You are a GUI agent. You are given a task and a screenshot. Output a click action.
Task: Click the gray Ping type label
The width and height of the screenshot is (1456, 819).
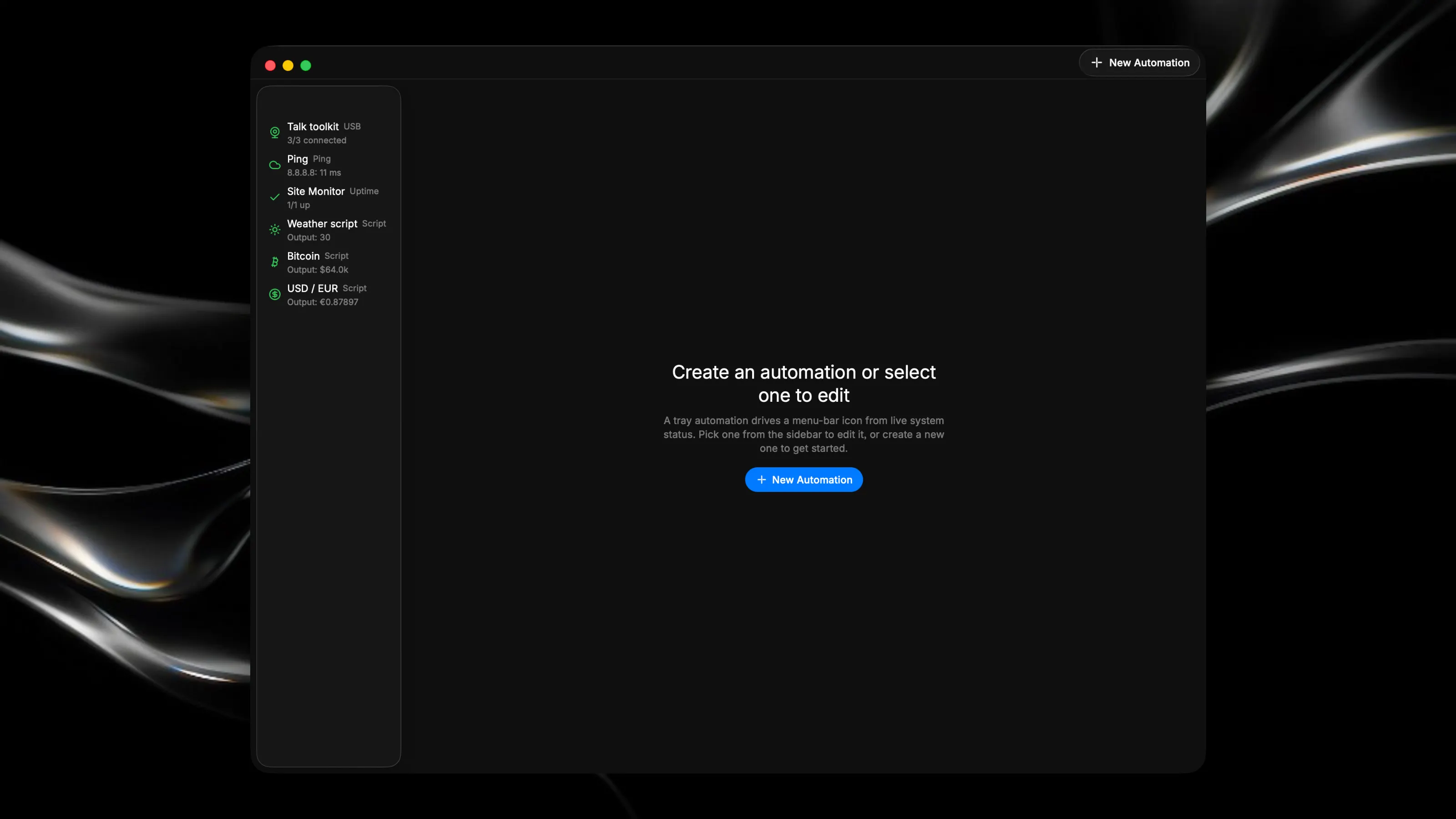pyautogui.click(x=322, y=159)
